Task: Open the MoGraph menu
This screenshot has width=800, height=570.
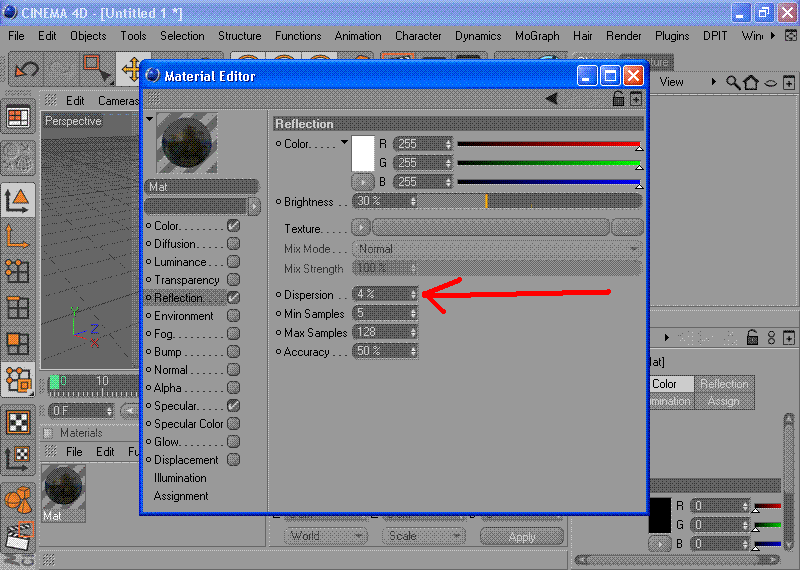Action: [x=537, y=36]
